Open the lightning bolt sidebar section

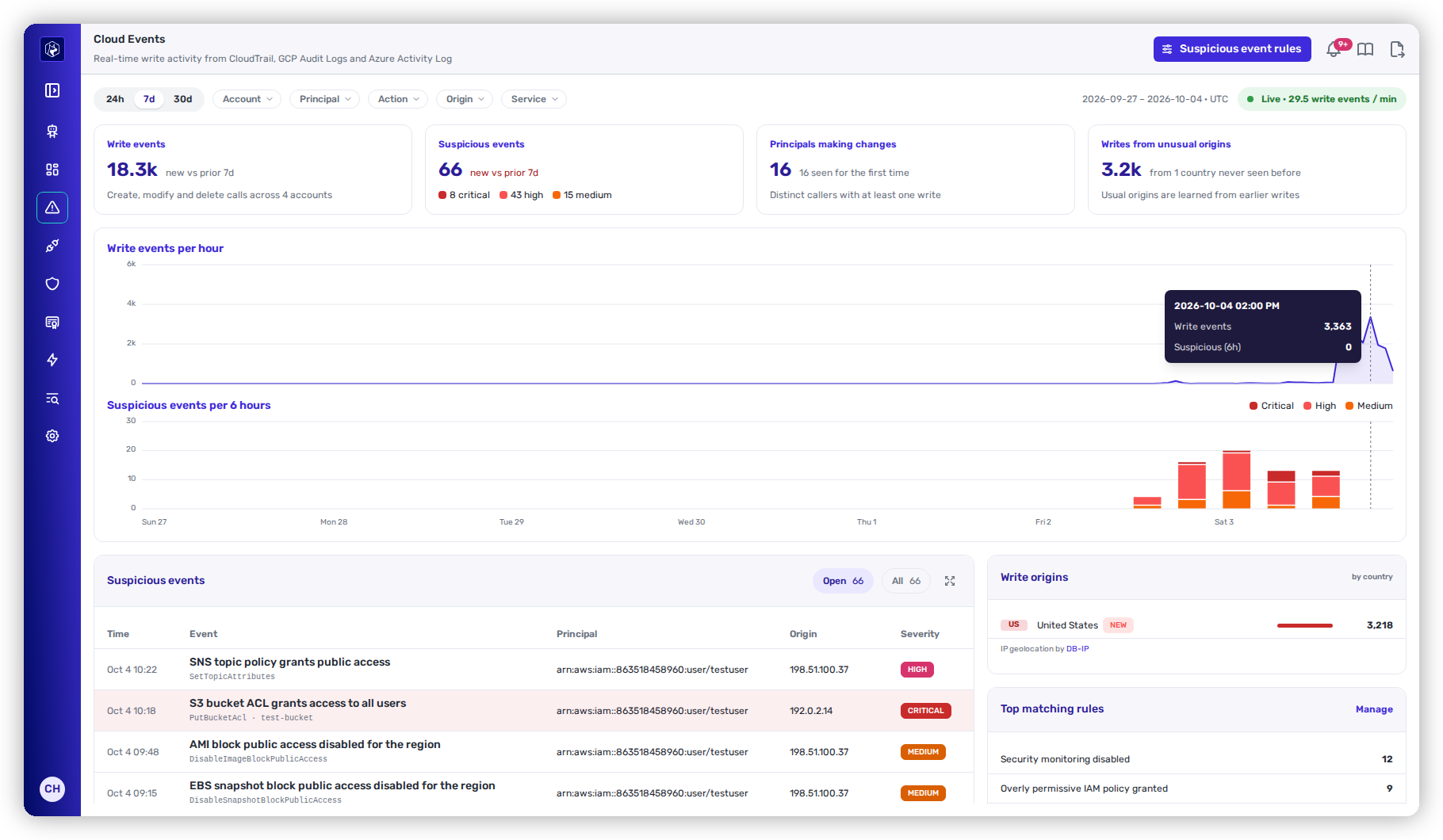(52, 360)
